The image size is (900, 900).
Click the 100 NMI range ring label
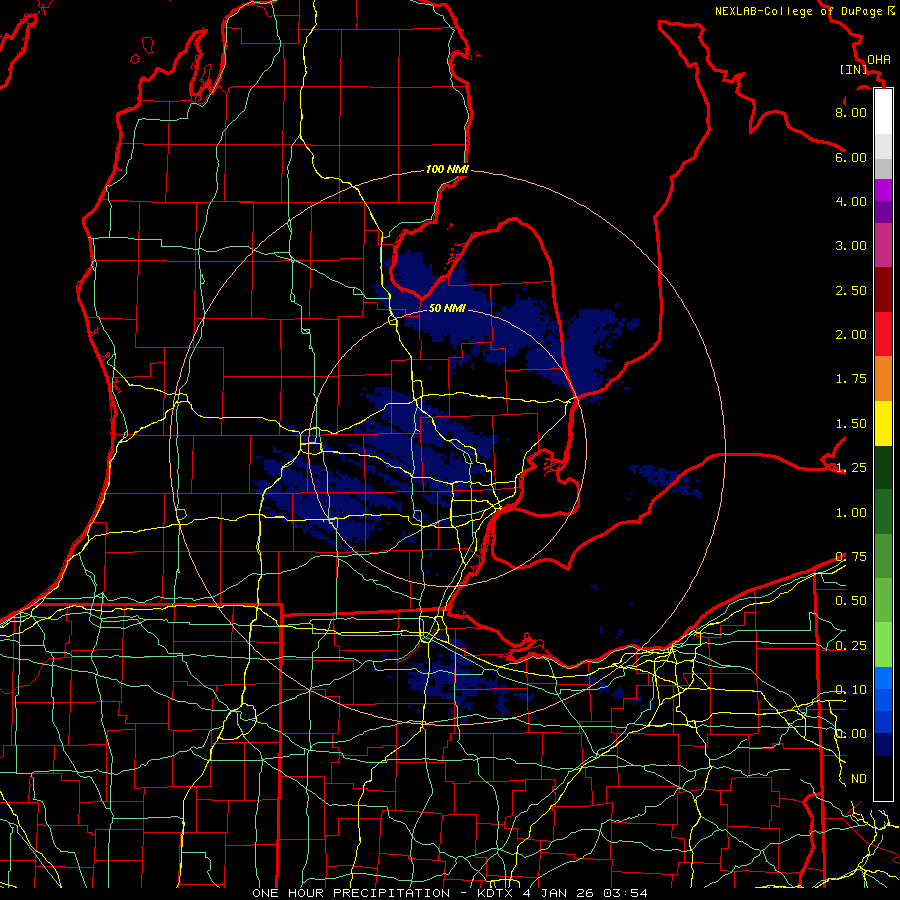[447, 169]
